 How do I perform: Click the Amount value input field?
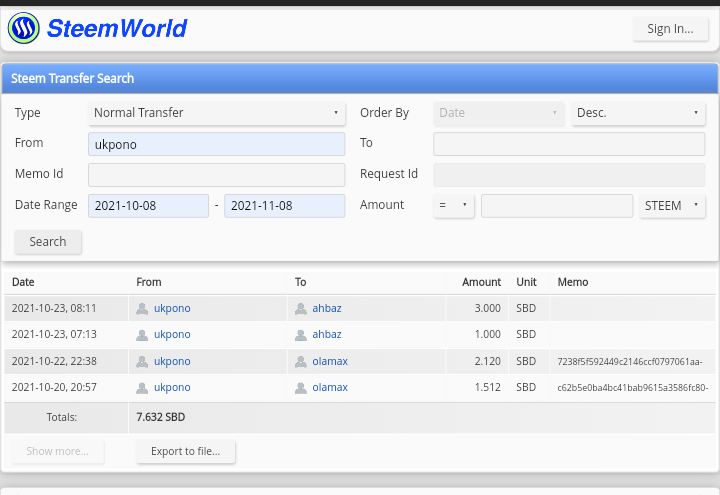point(557,206)
